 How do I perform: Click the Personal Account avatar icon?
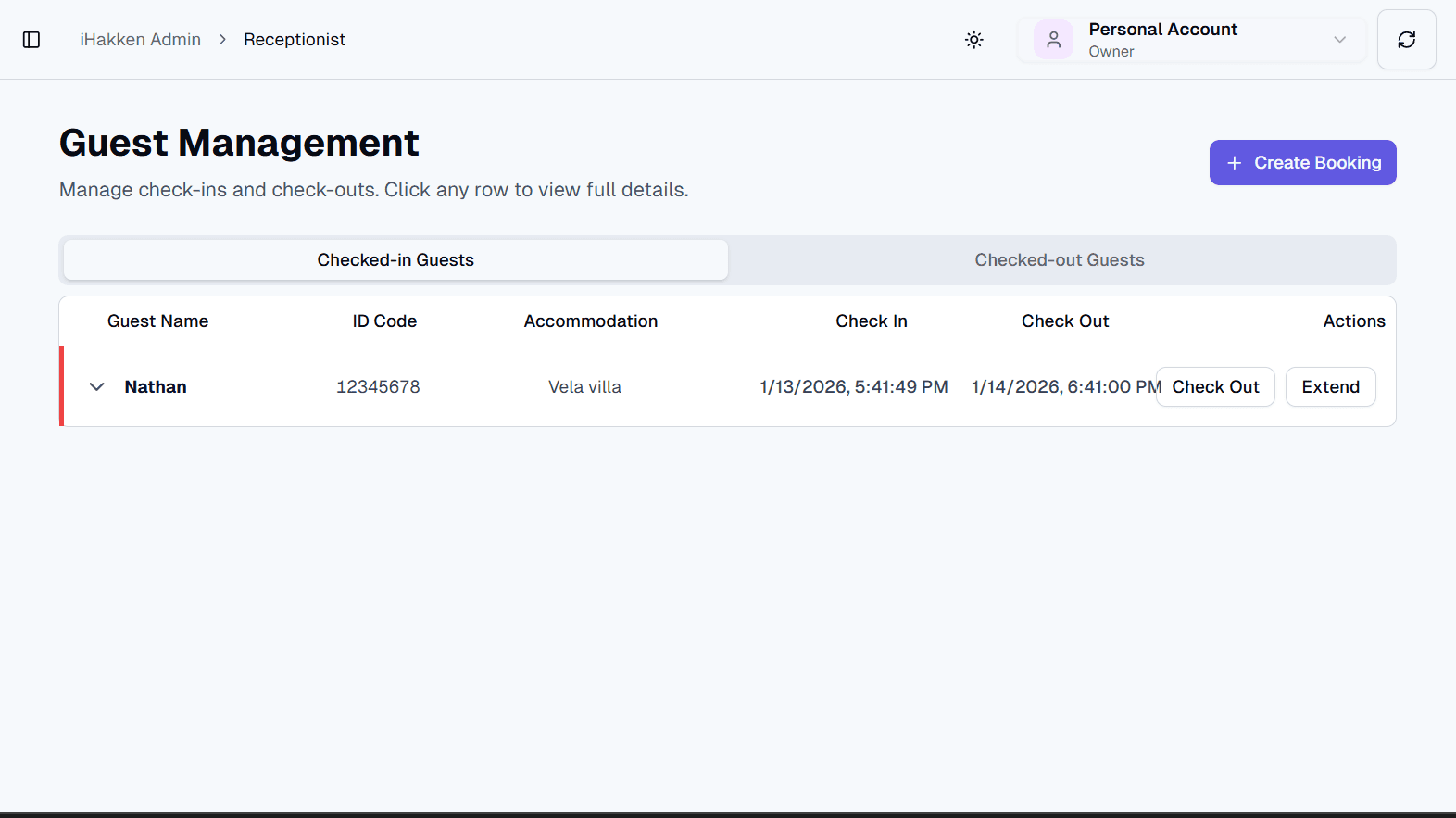[1053, 40]
